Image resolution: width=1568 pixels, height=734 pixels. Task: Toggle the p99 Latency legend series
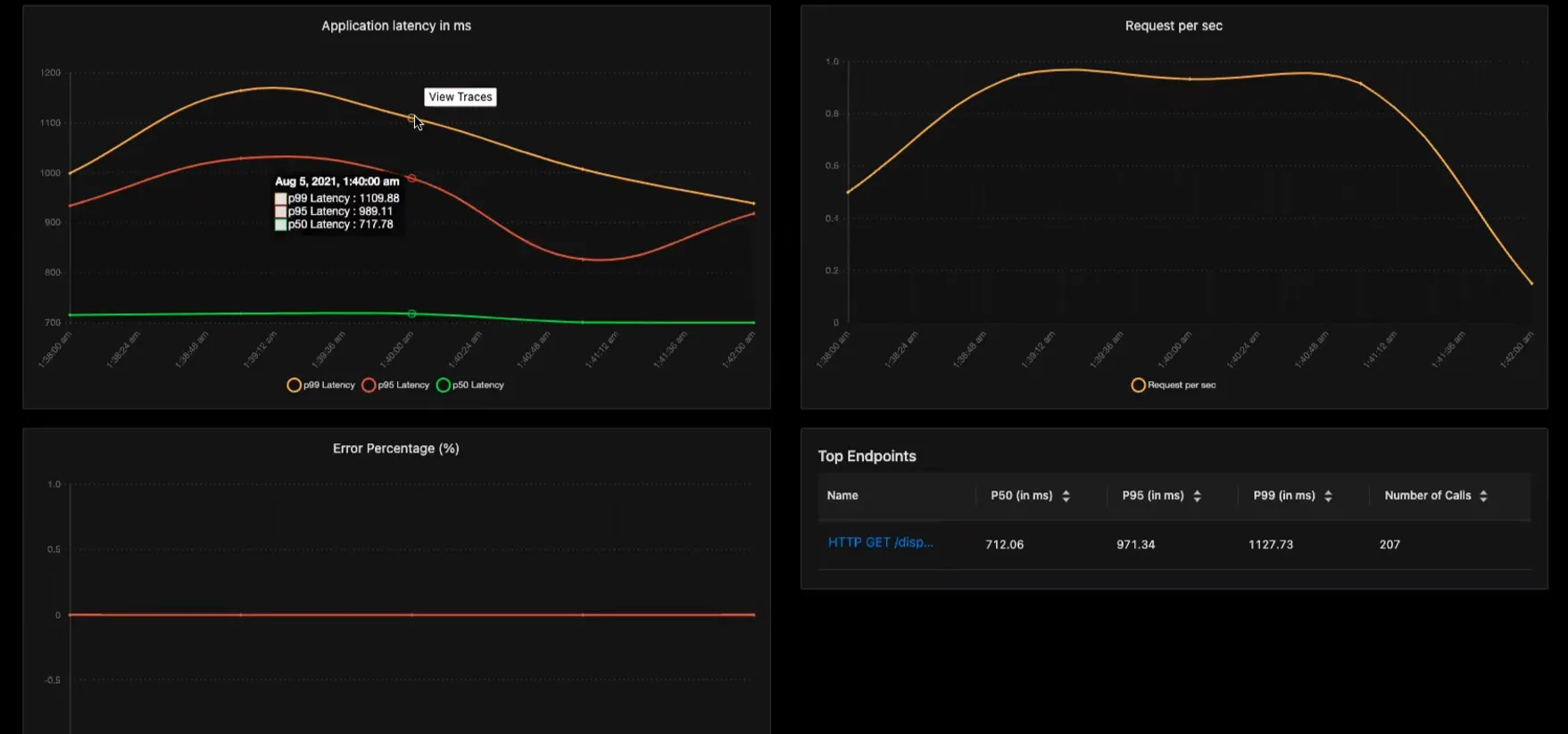320,385
